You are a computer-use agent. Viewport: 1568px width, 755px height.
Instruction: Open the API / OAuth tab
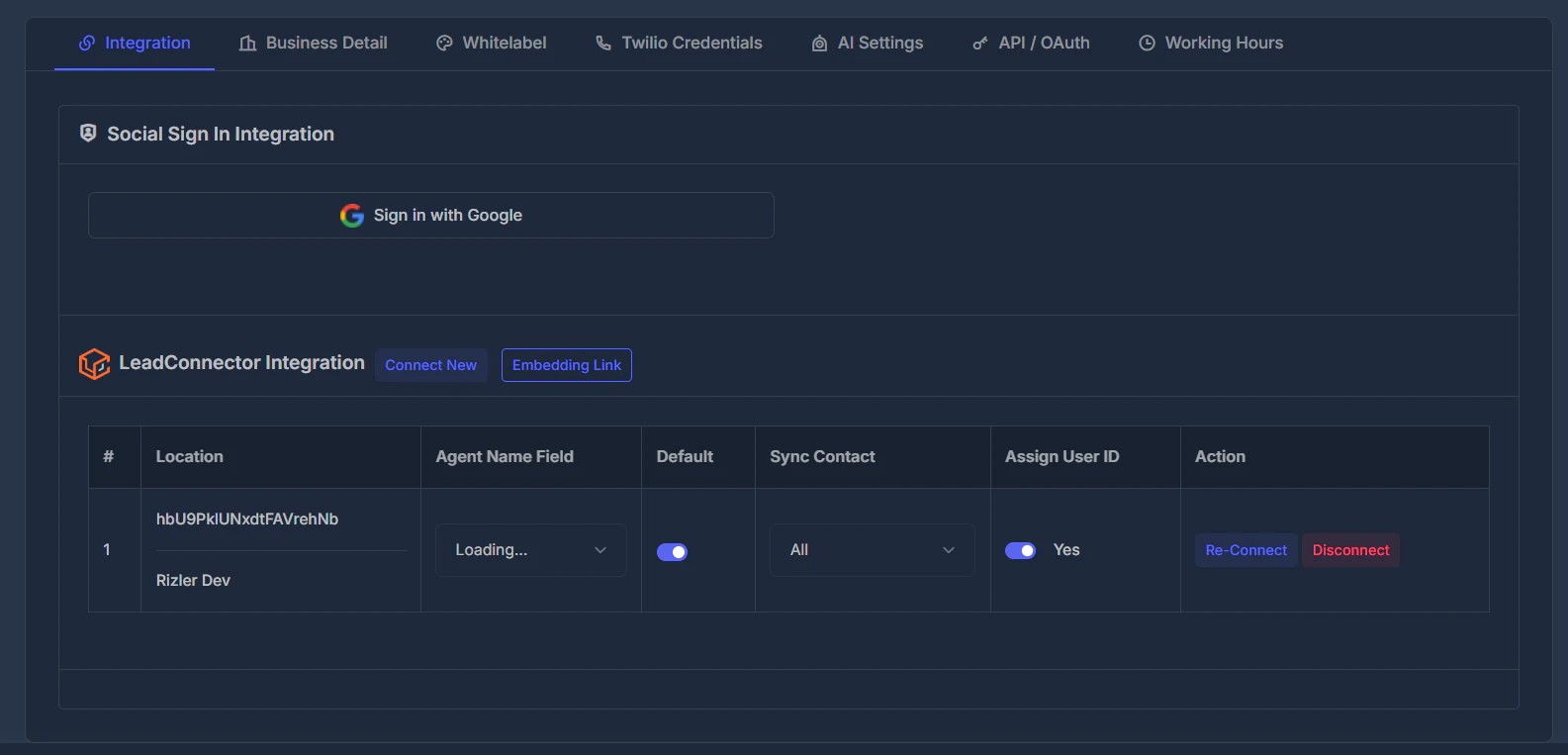coord(1031,44)
